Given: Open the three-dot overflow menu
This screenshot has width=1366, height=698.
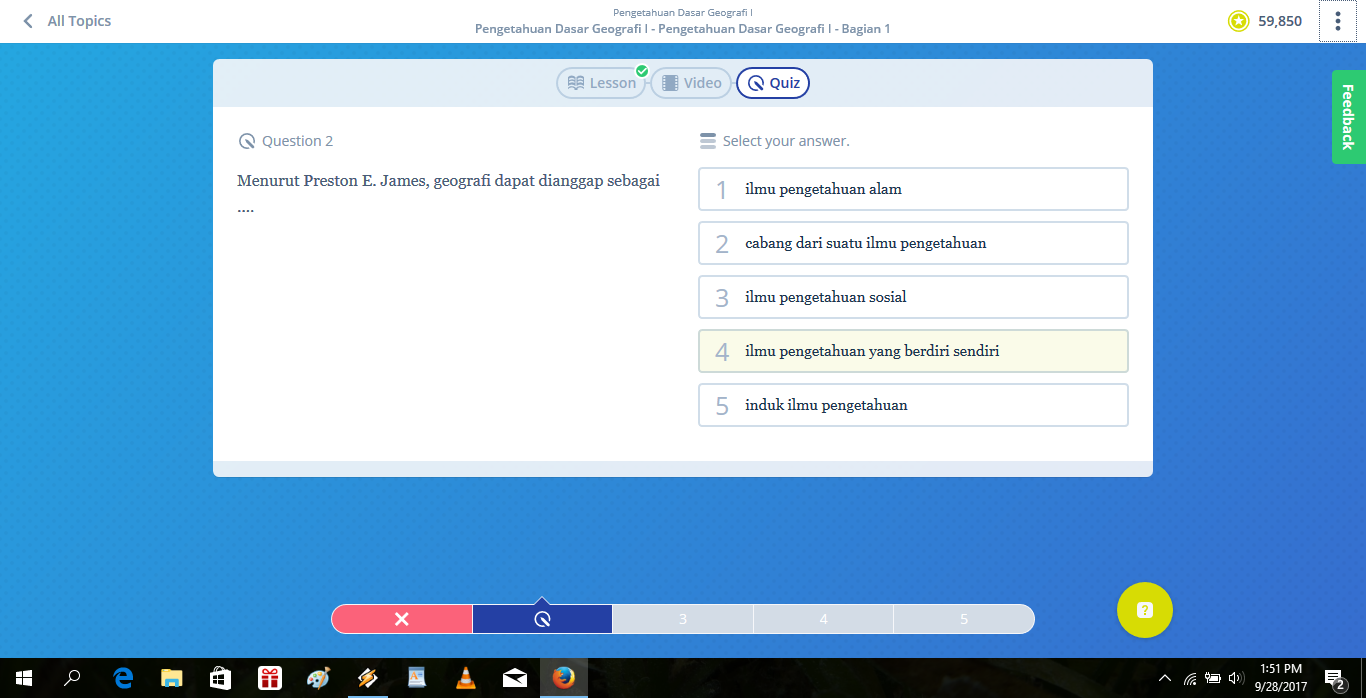Looking at the screenshot, I should pos(1338,20).
